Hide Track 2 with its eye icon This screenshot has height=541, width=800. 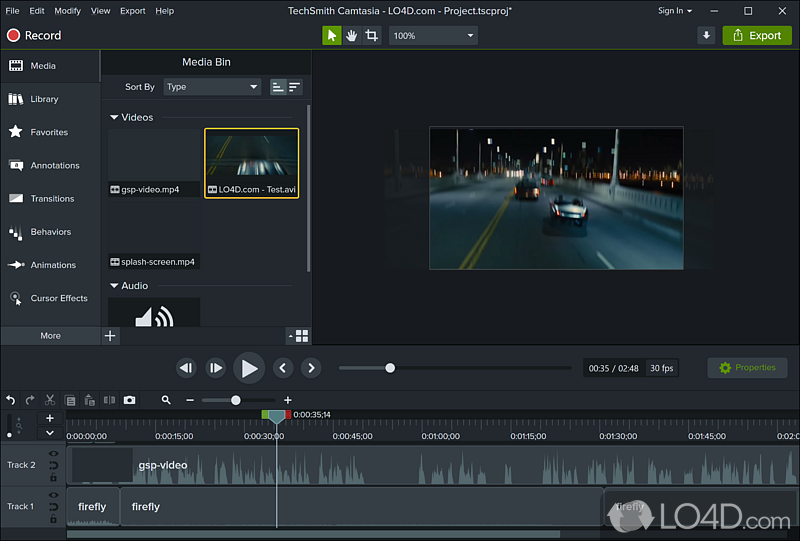tap(53, 454)
